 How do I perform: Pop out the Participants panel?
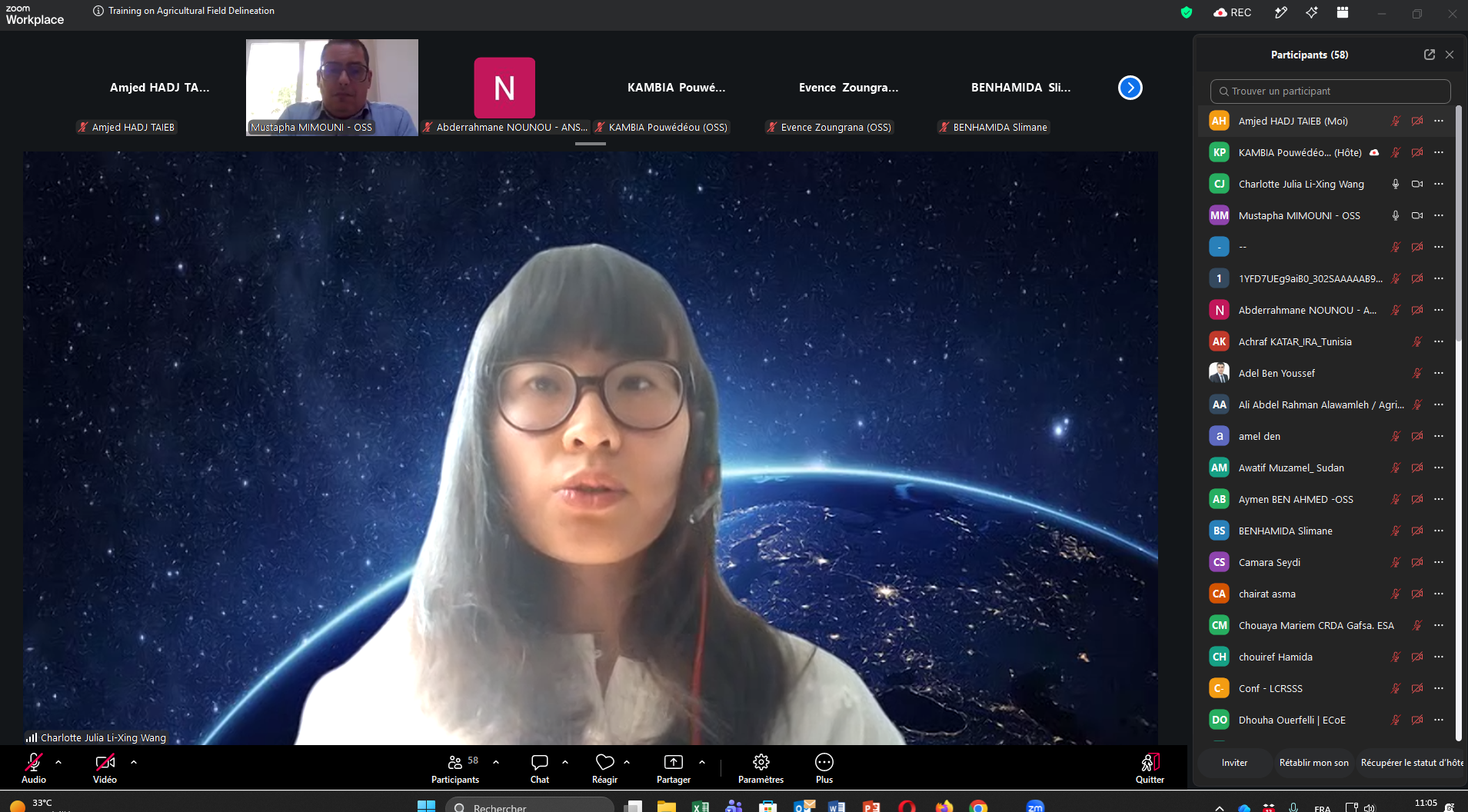(1430, 55)
